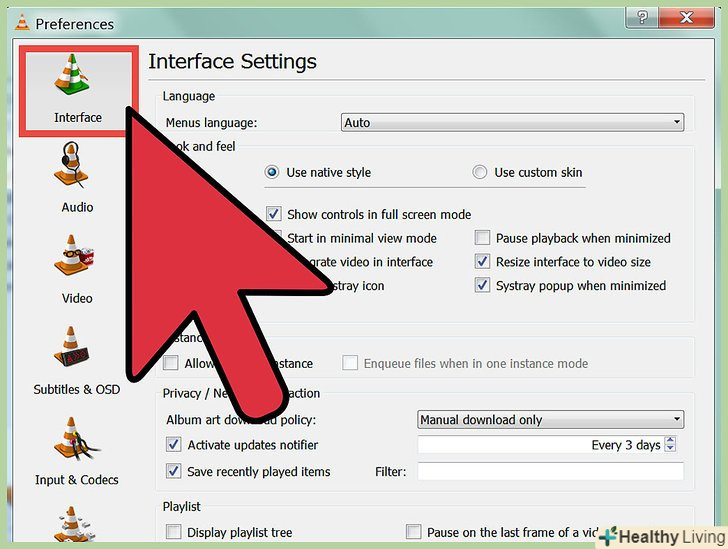This screenshot has height=549, width=728.
Task: Click the Filter label
Action: point(390,472)
